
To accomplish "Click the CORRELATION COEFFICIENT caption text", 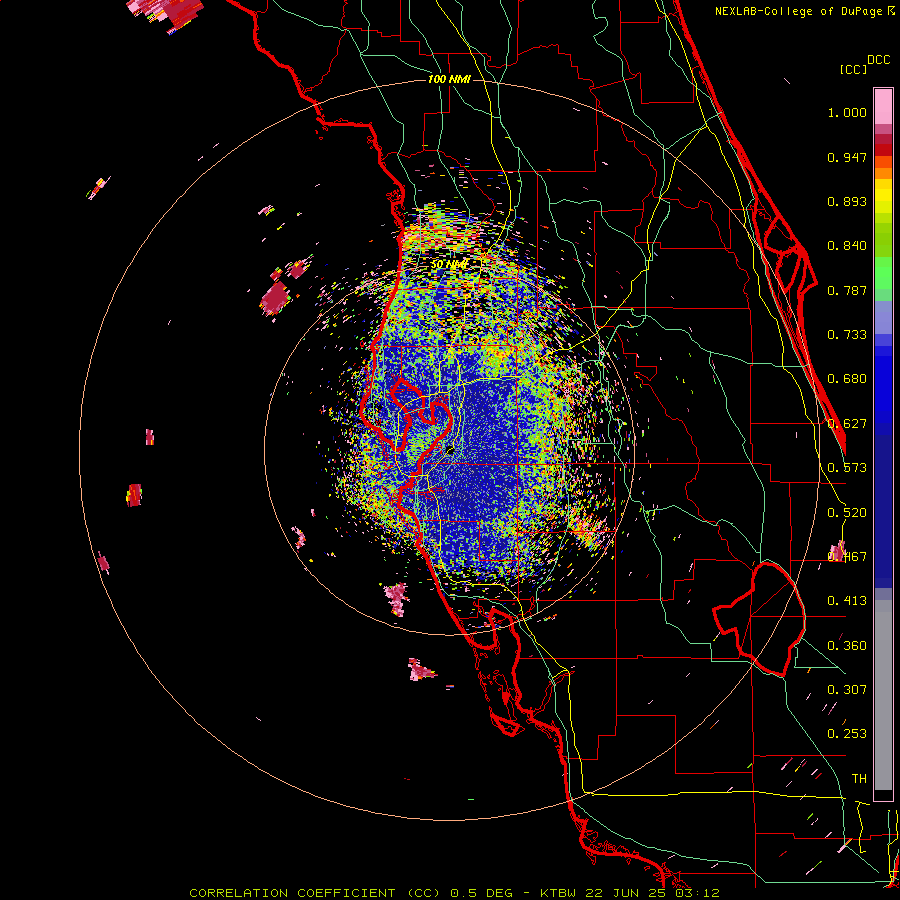I will 292,893.
